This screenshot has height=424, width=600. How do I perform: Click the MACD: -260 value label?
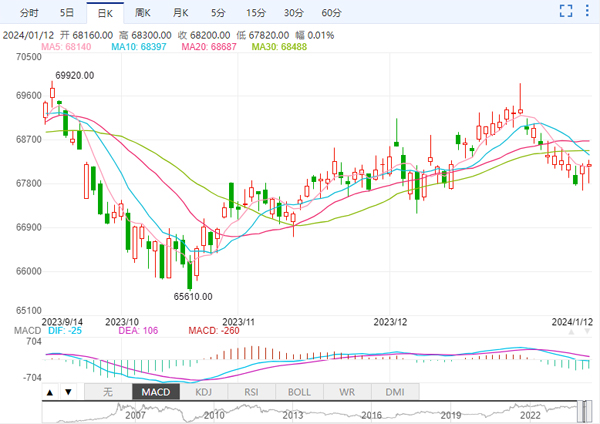[x=214, y=331]
